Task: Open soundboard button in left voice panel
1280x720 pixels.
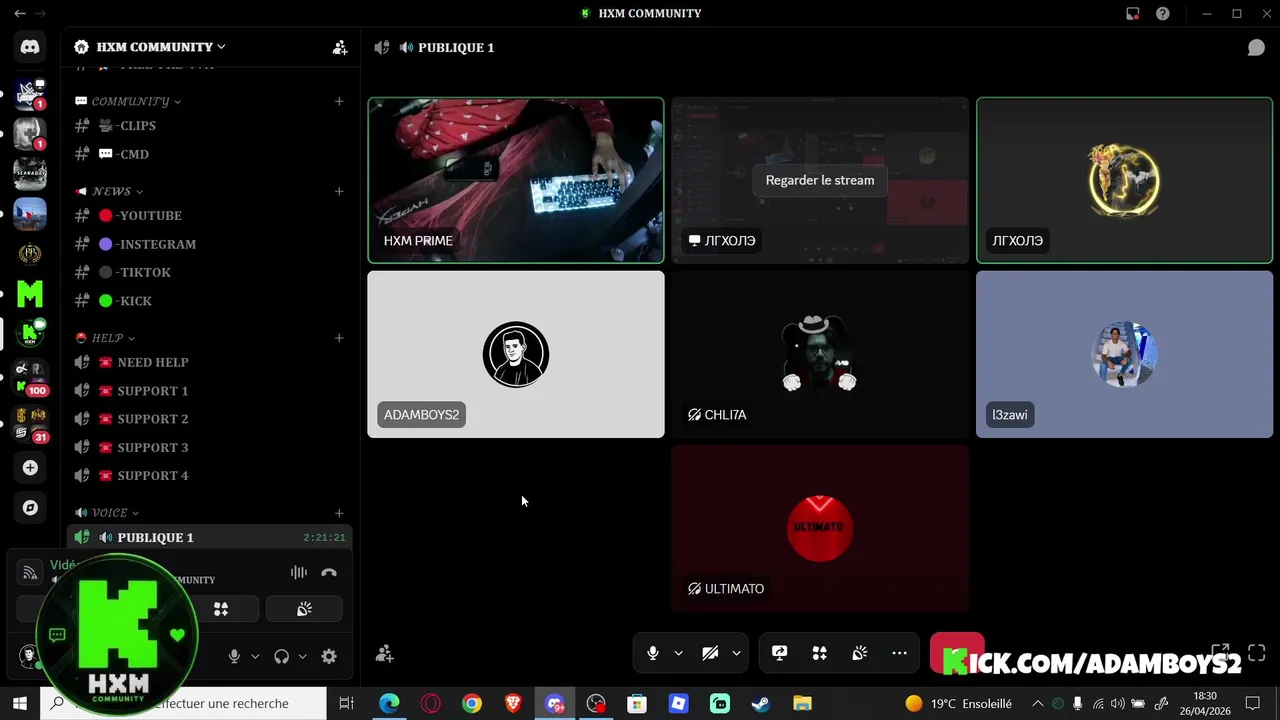Action: 304,609
